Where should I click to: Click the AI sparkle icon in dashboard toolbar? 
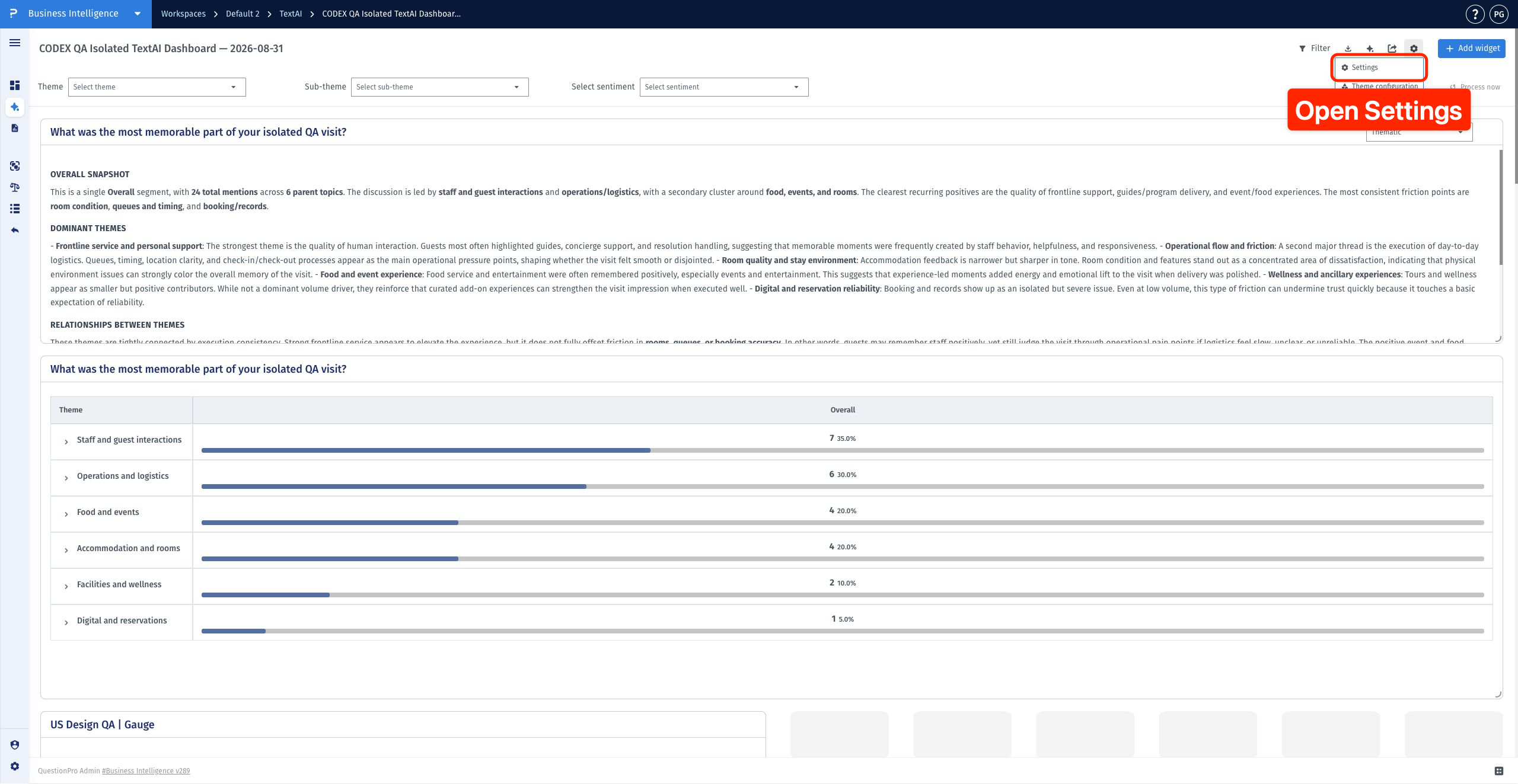1370,49
